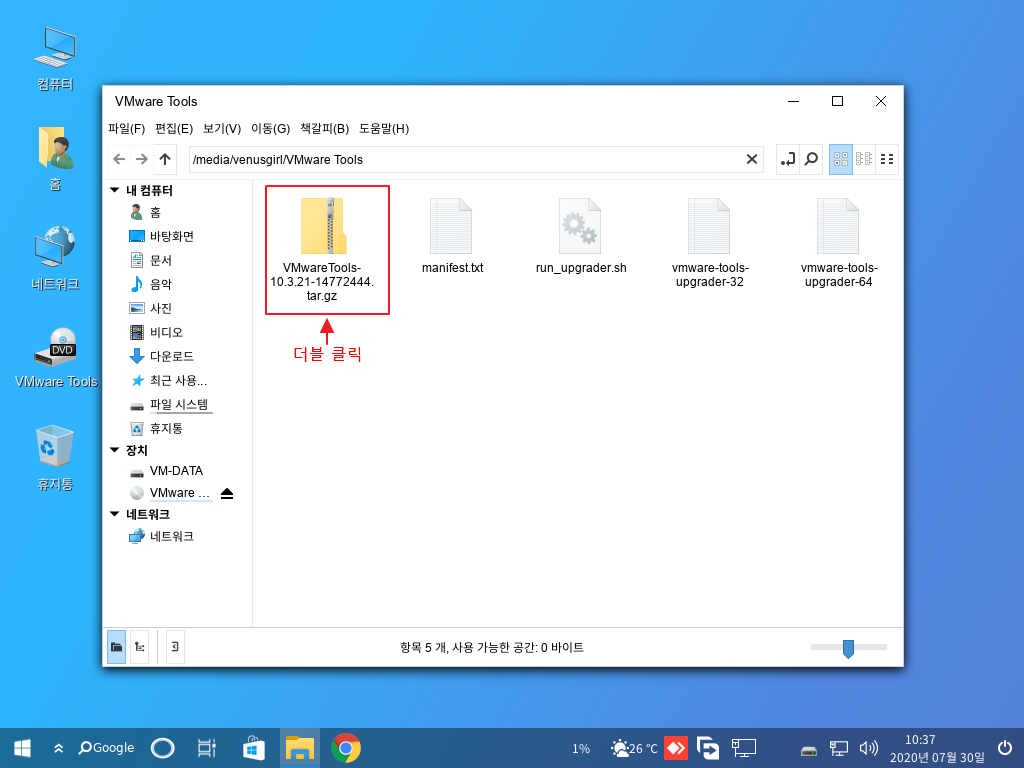Open the VMwareTools-10.3.21-14772444.tar.gz archive
The image size is (1024, 768).
click(x=324, y=249)
